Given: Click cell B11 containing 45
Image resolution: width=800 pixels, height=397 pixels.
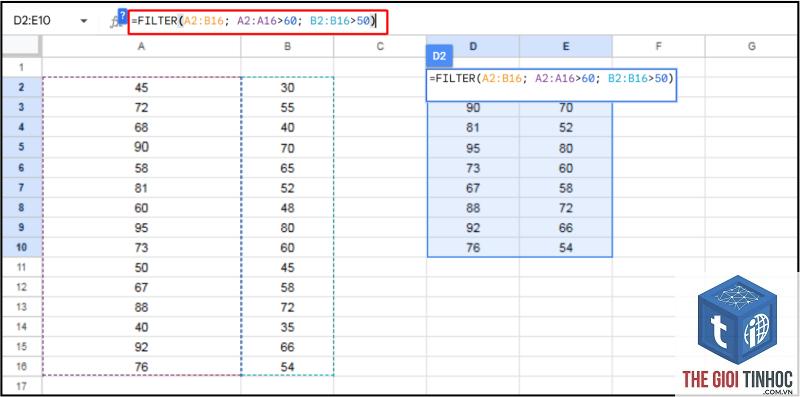Looking at the screenshot, I should point(287,267).
